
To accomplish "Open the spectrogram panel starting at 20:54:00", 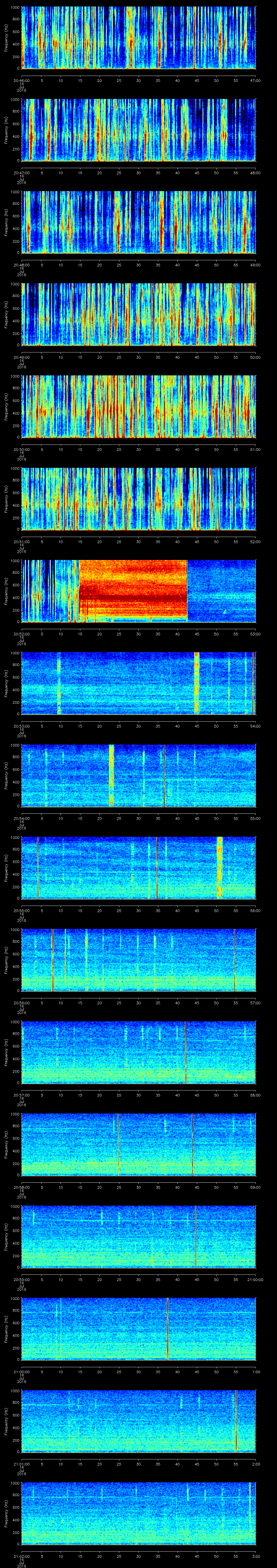I will (x=139, y=775).
